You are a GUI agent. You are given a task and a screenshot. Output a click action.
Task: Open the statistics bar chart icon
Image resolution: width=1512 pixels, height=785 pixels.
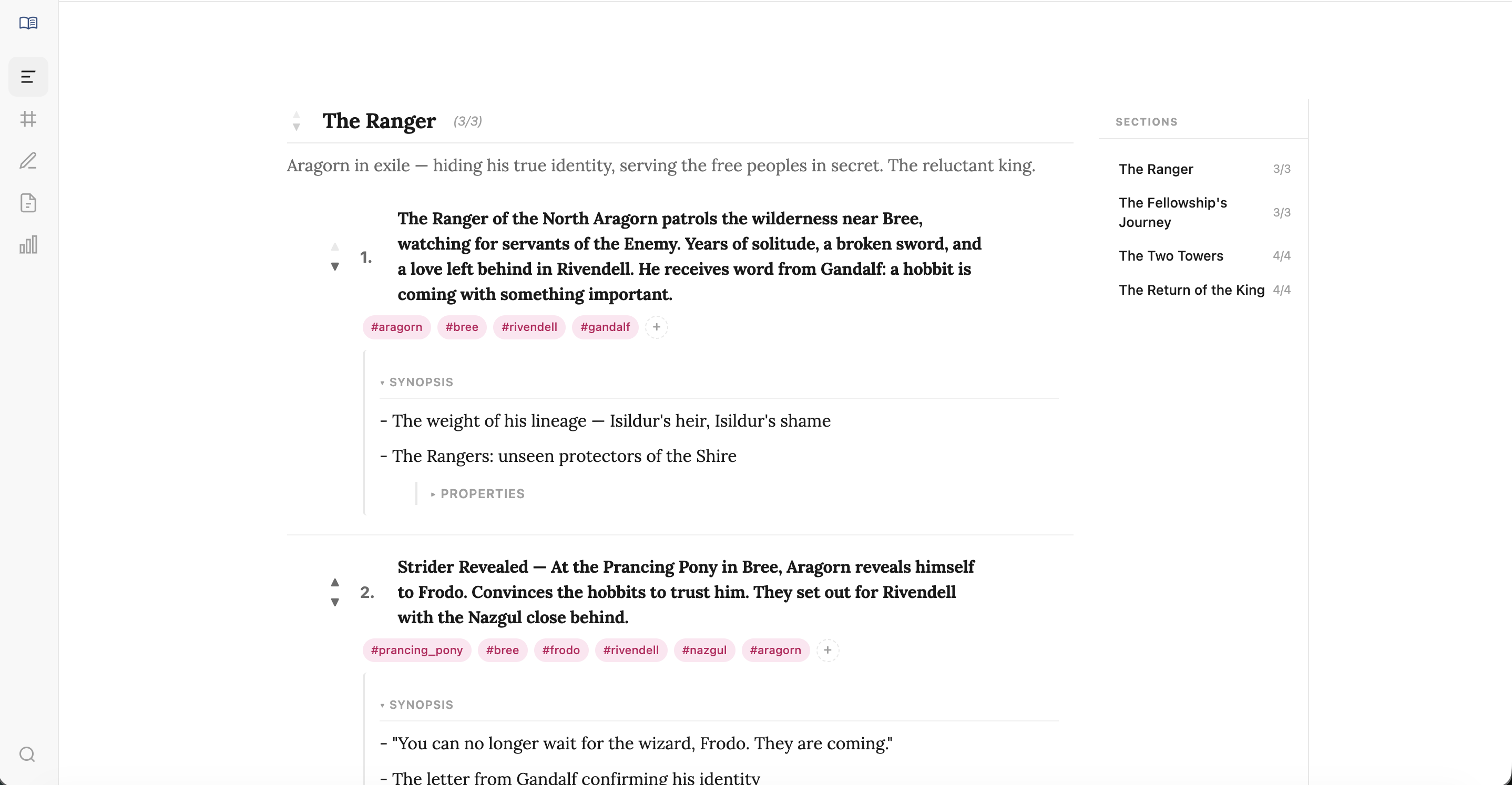pyautogui.click(x=27, y=245)
